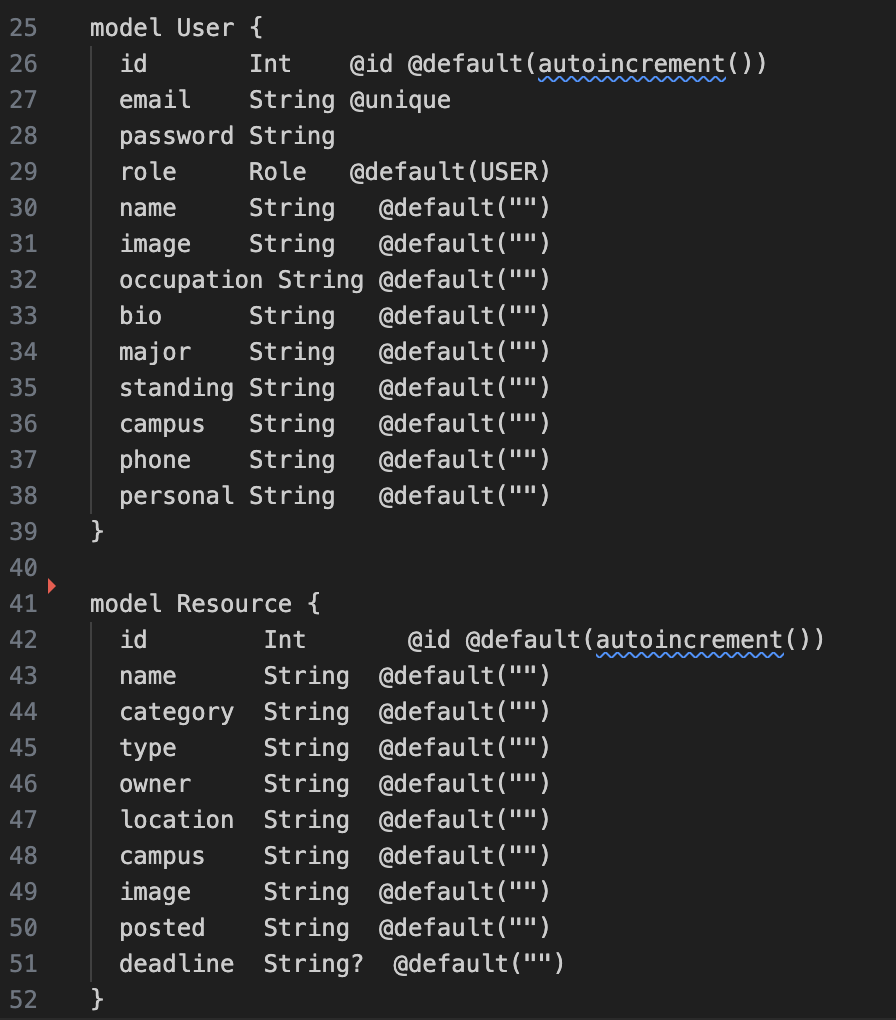The height and width of the screenshot is (1020, 896).
Task: Click the @unique attribute on email
Action: 400,100
